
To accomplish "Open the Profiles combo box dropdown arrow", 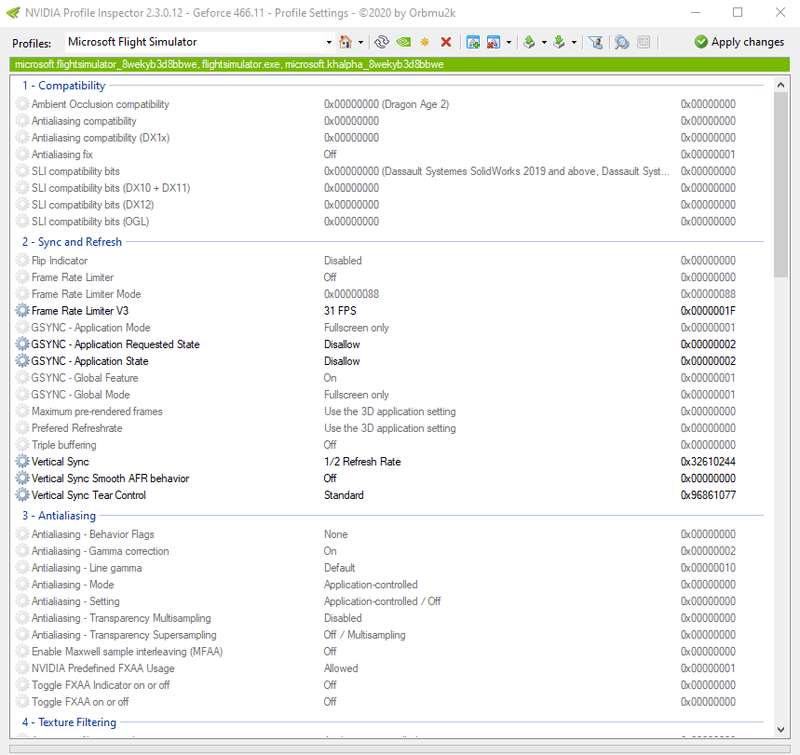I will click(329, 42).
